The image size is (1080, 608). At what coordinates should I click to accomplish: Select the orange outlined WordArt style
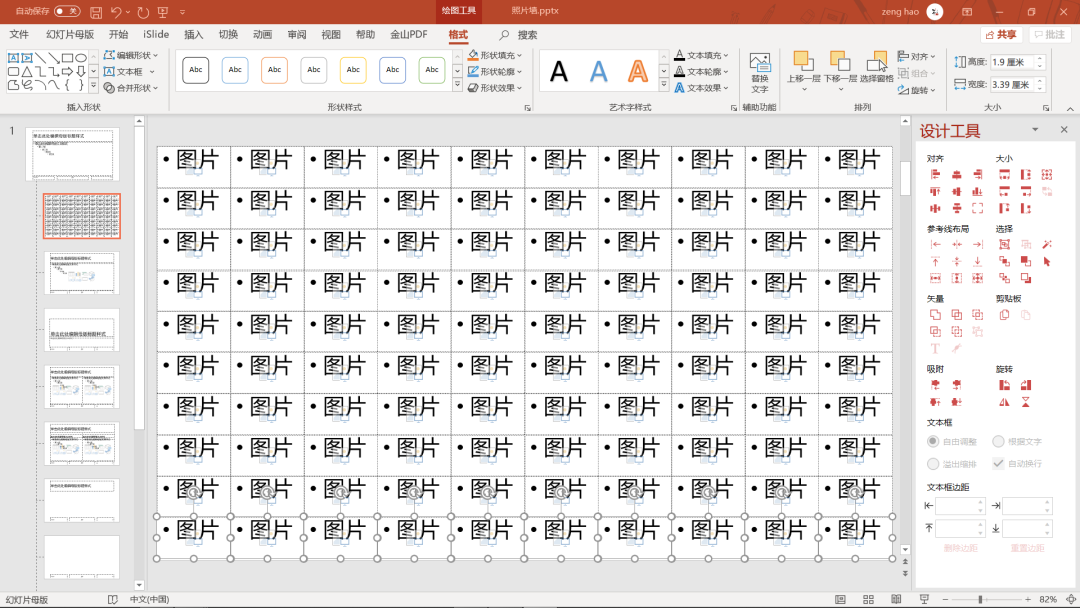tap(637, 71)
